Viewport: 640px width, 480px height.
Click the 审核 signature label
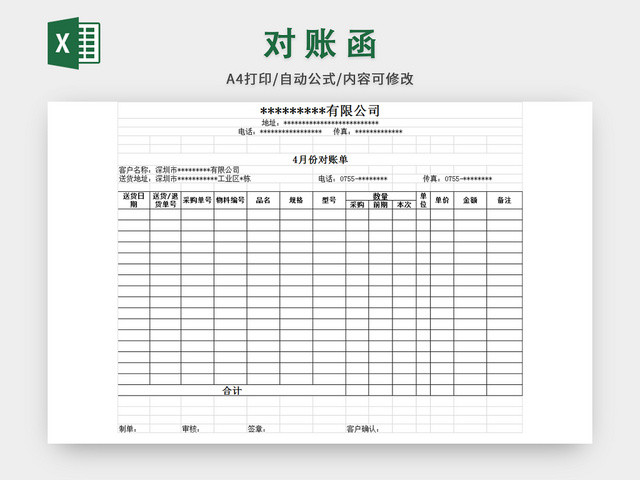pos(191,429)
